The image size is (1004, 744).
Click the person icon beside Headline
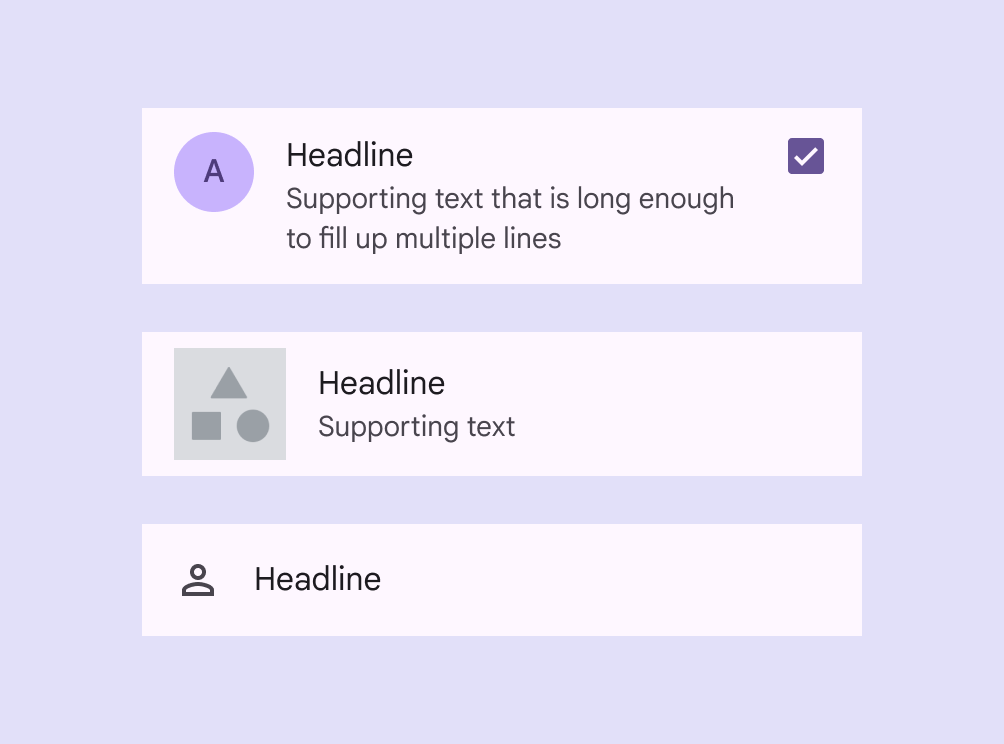[198, 580]
